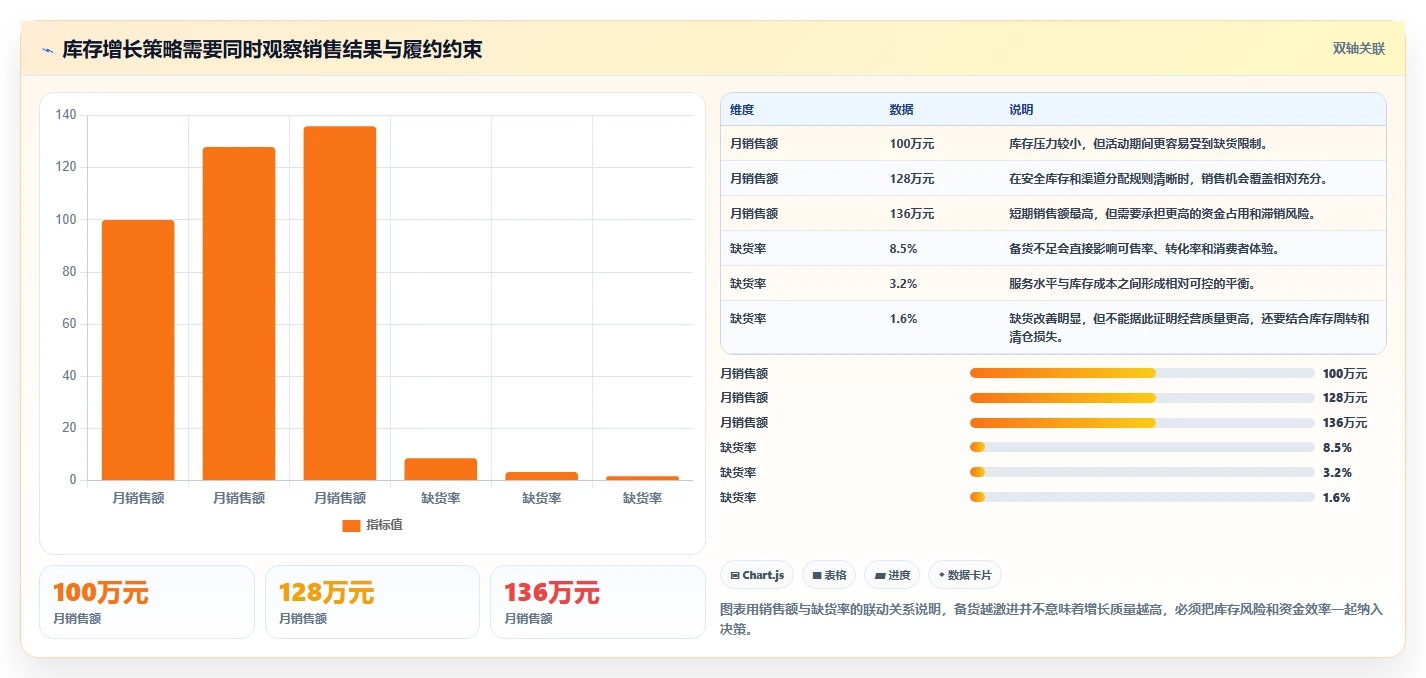This screenshot has width=1426, height=678.
Task: Click the 1.6% cell in the table
Action: click(x=903, y=318)
